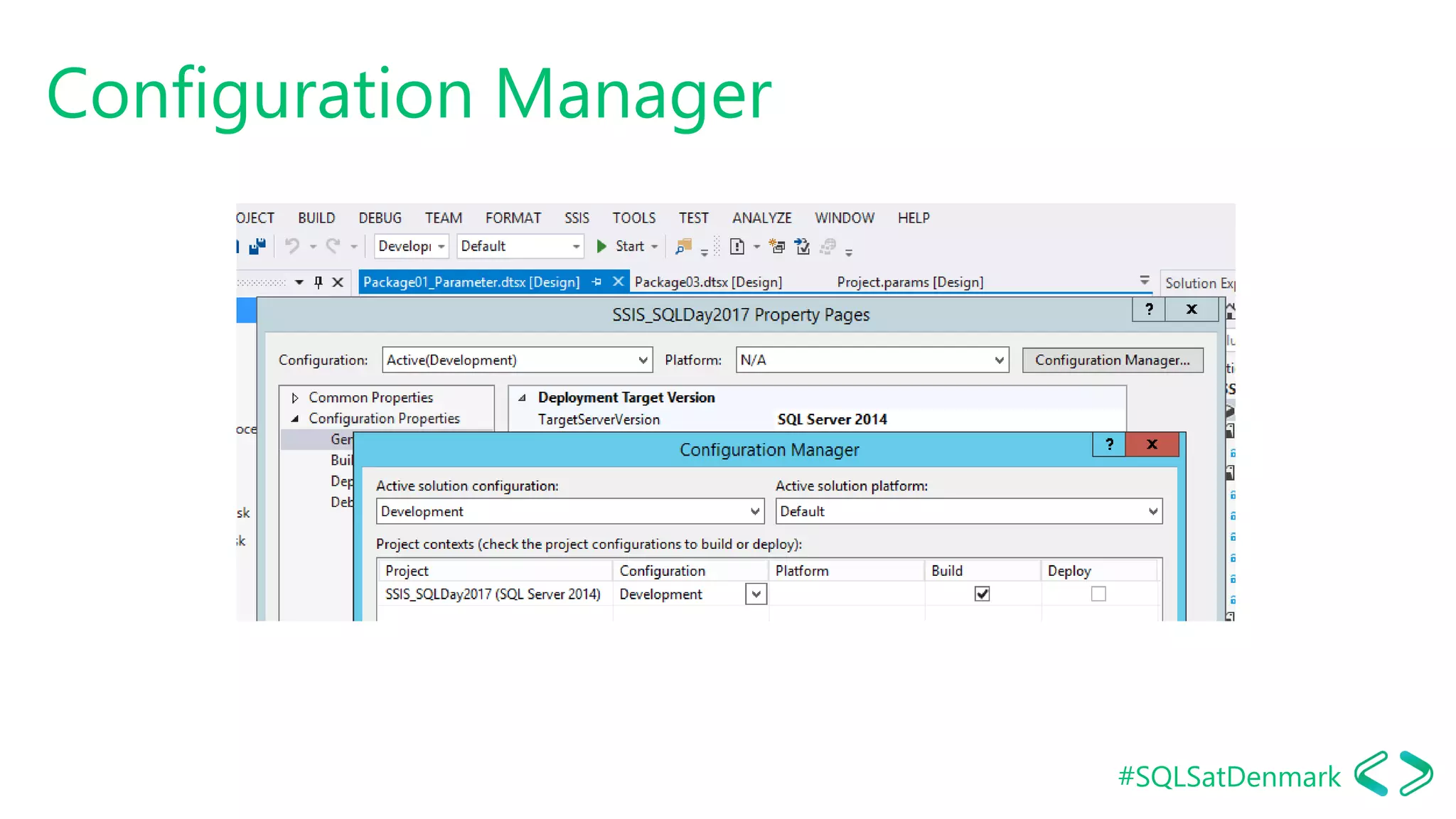The height and width of the screenshot is (819, 1456).
Task: Pin the left tool window with pushpin icon
Action: [318, 282]
